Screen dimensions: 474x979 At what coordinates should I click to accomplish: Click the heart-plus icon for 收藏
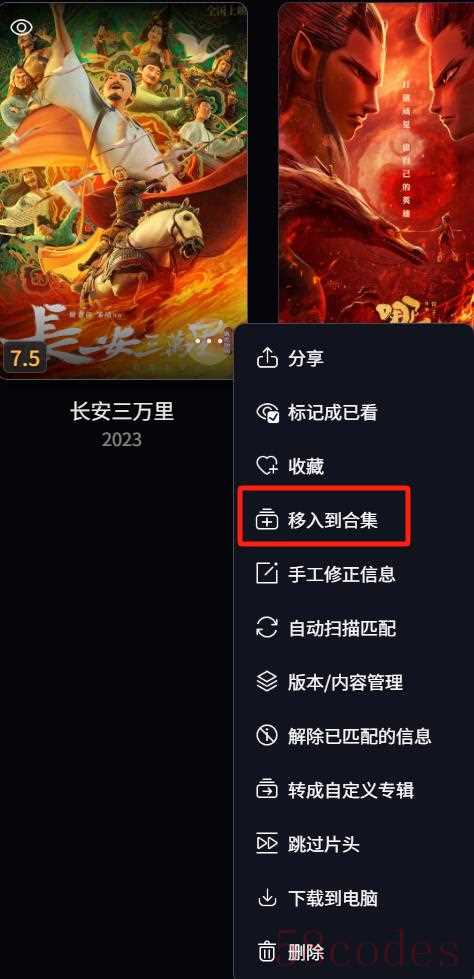(x=267, y=466)
